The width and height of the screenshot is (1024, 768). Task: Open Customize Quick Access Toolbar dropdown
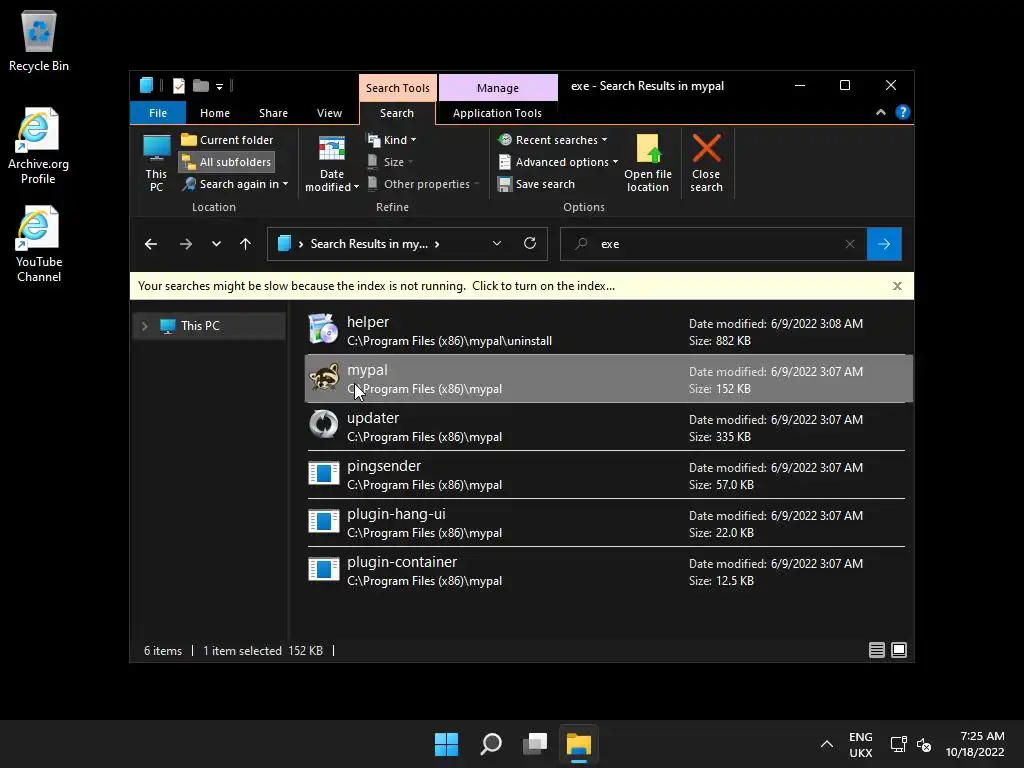click(x=219, y=86)
